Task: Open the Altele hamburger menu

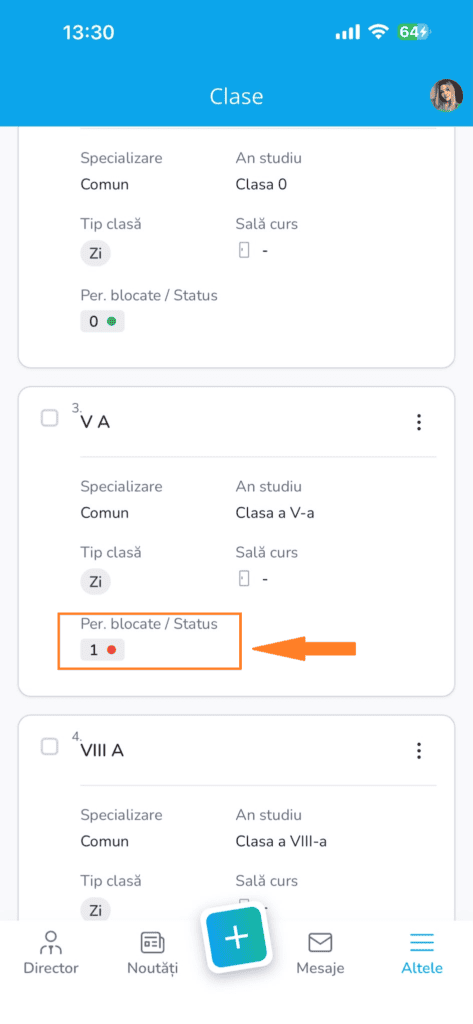Action: coord(422,942)
